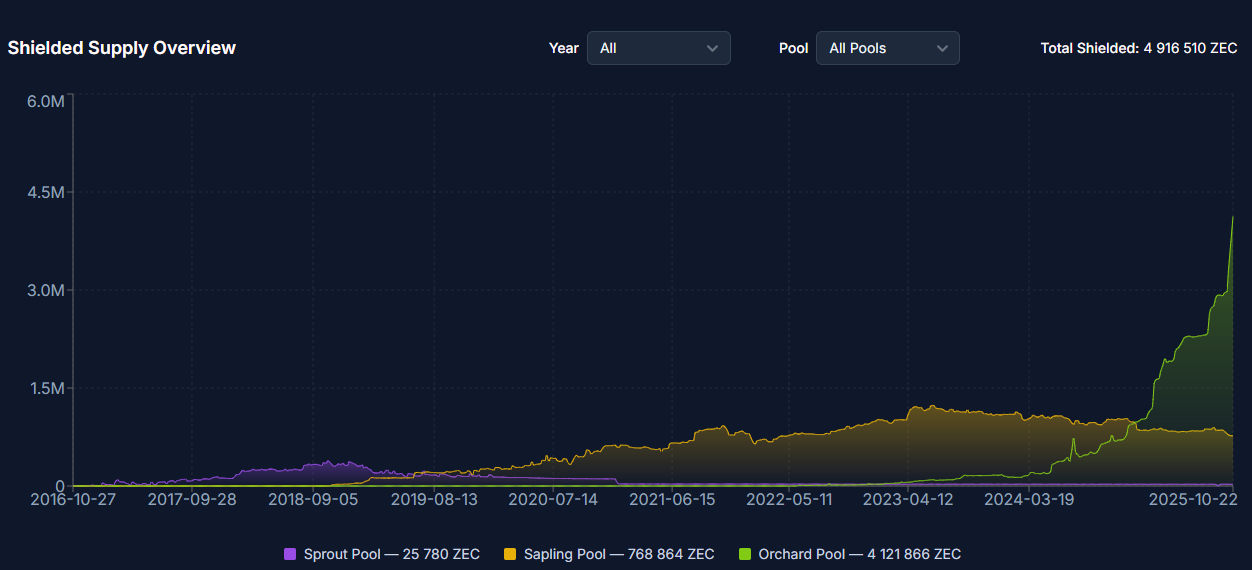Select the 2023-04-12 date on the x-axis
Screen dimensions: 1252x570
pyautogui.click(x=909, y=499)
